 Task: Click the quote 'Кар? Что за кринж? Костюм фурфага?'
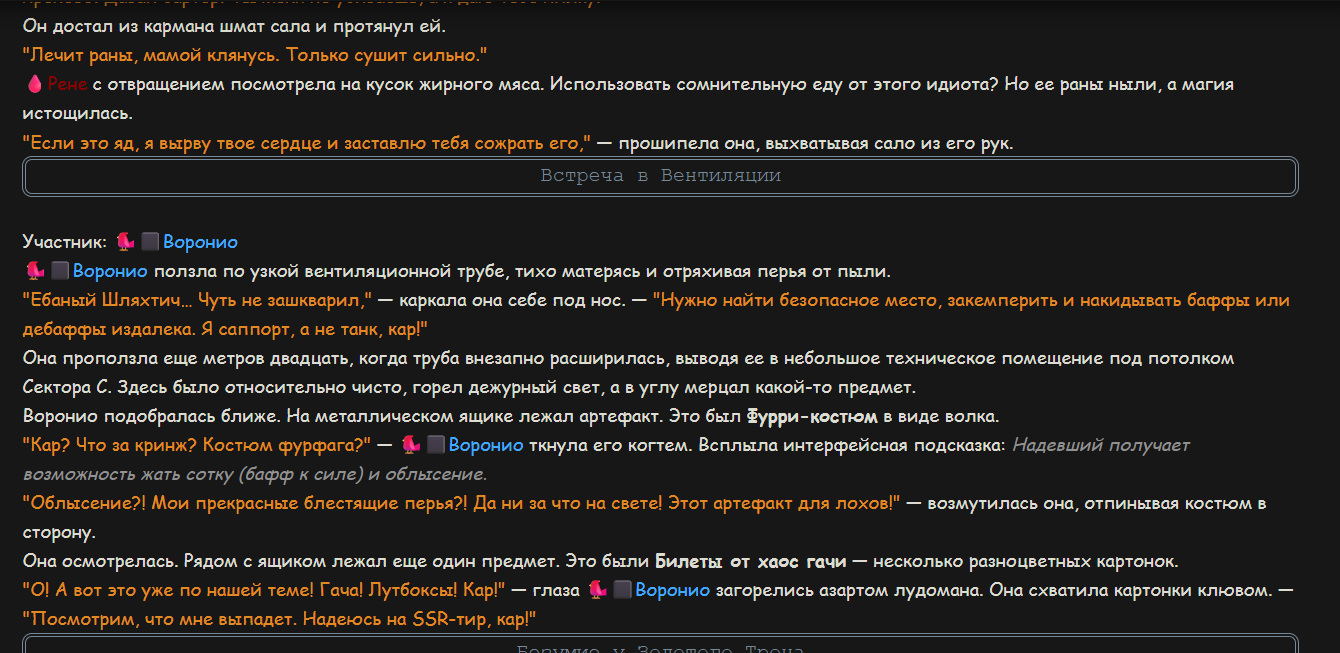click(197, 445)
